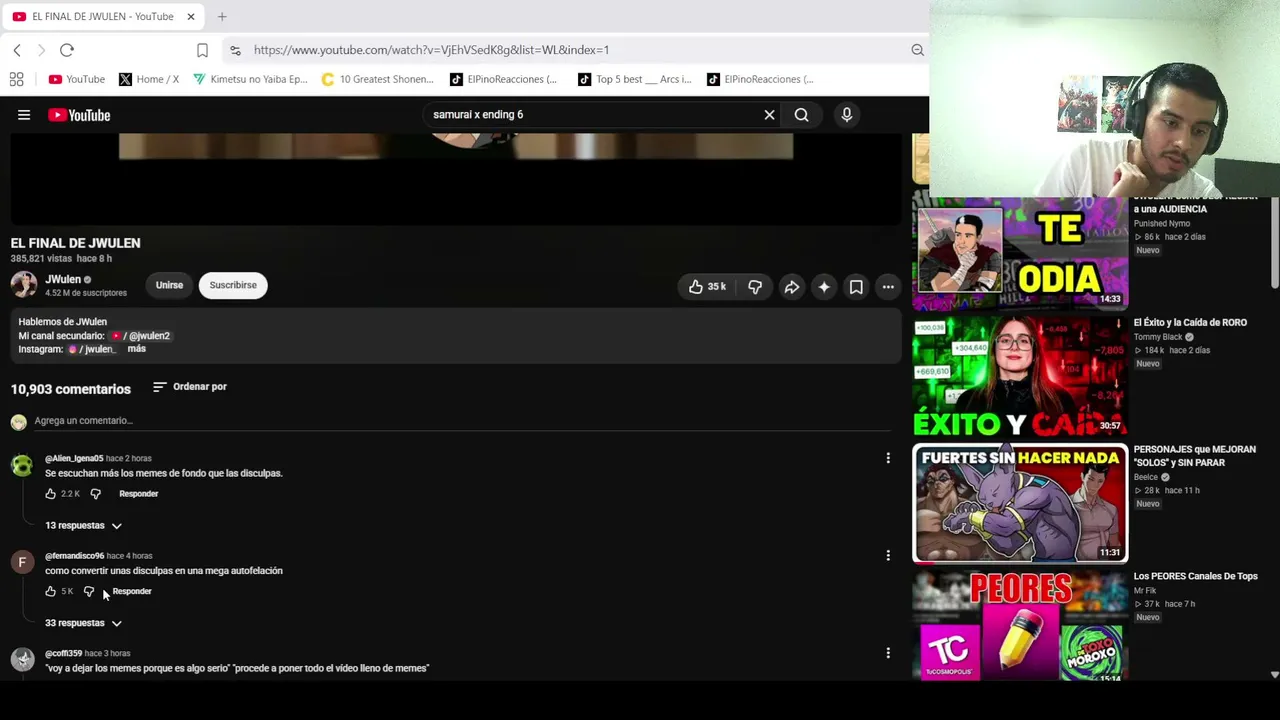Open the JWulen channel name link

63,279
